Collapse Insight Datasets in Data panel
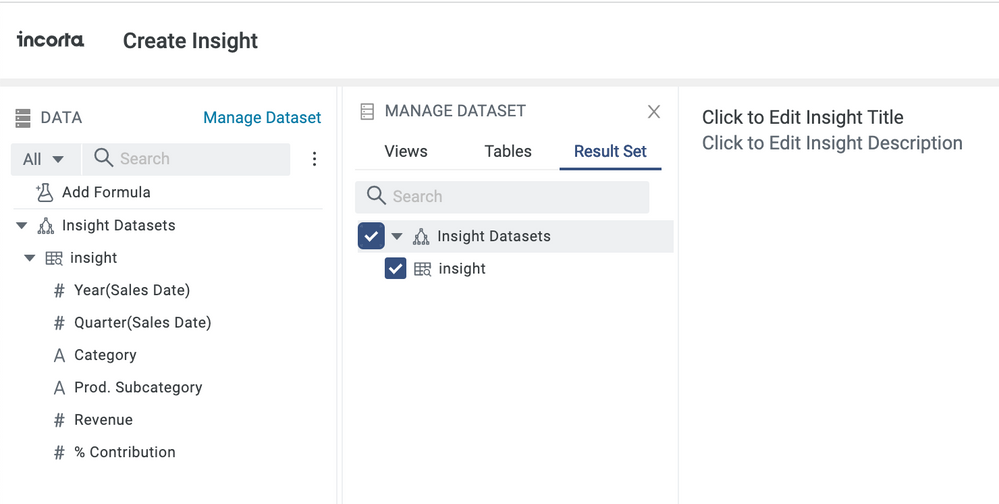Image resolution: width=999 pixels, height=504 pixels. [x=22, y=226]
